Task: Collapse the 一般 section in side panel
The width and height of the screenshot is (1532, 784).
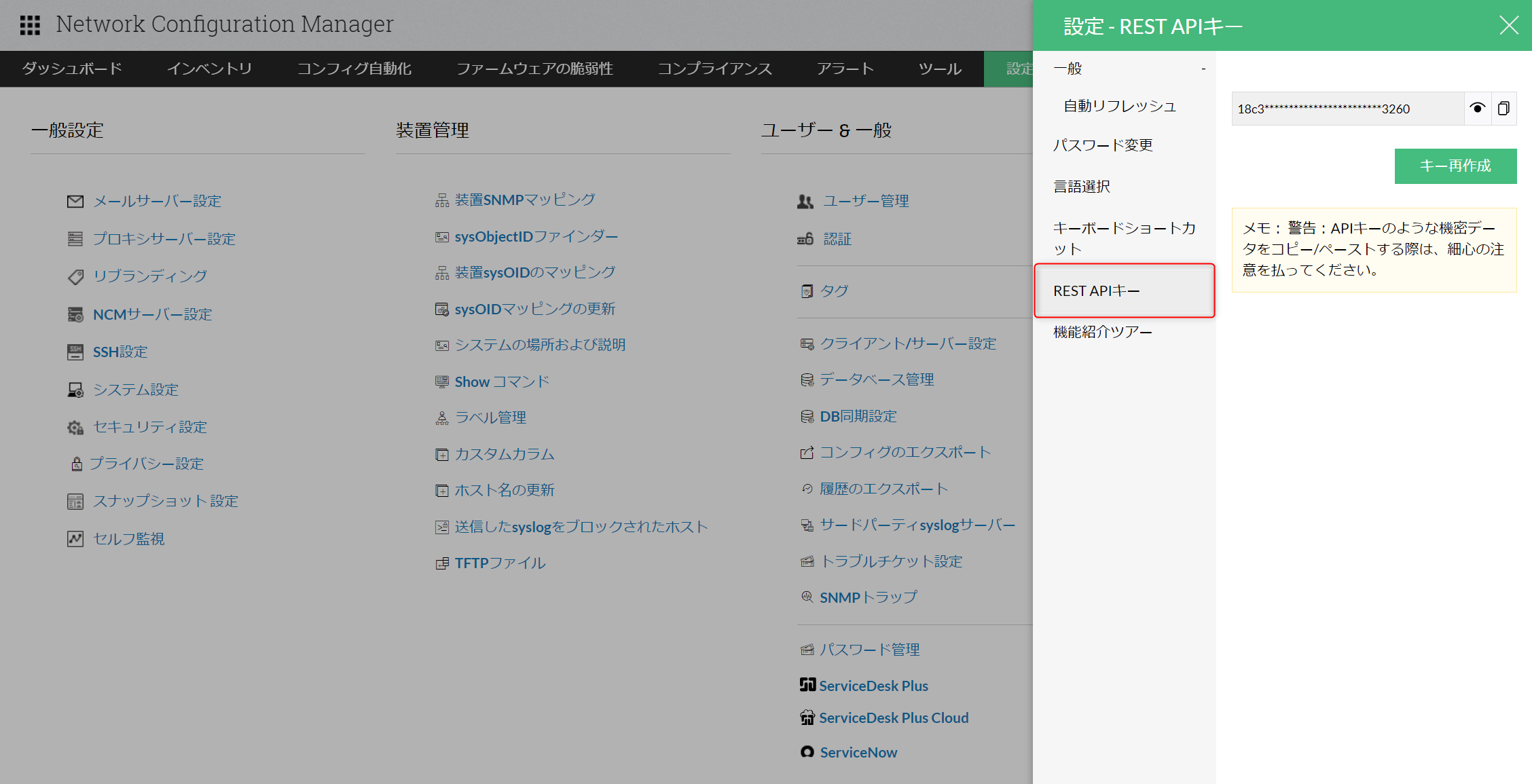Action: (1203, 69)
